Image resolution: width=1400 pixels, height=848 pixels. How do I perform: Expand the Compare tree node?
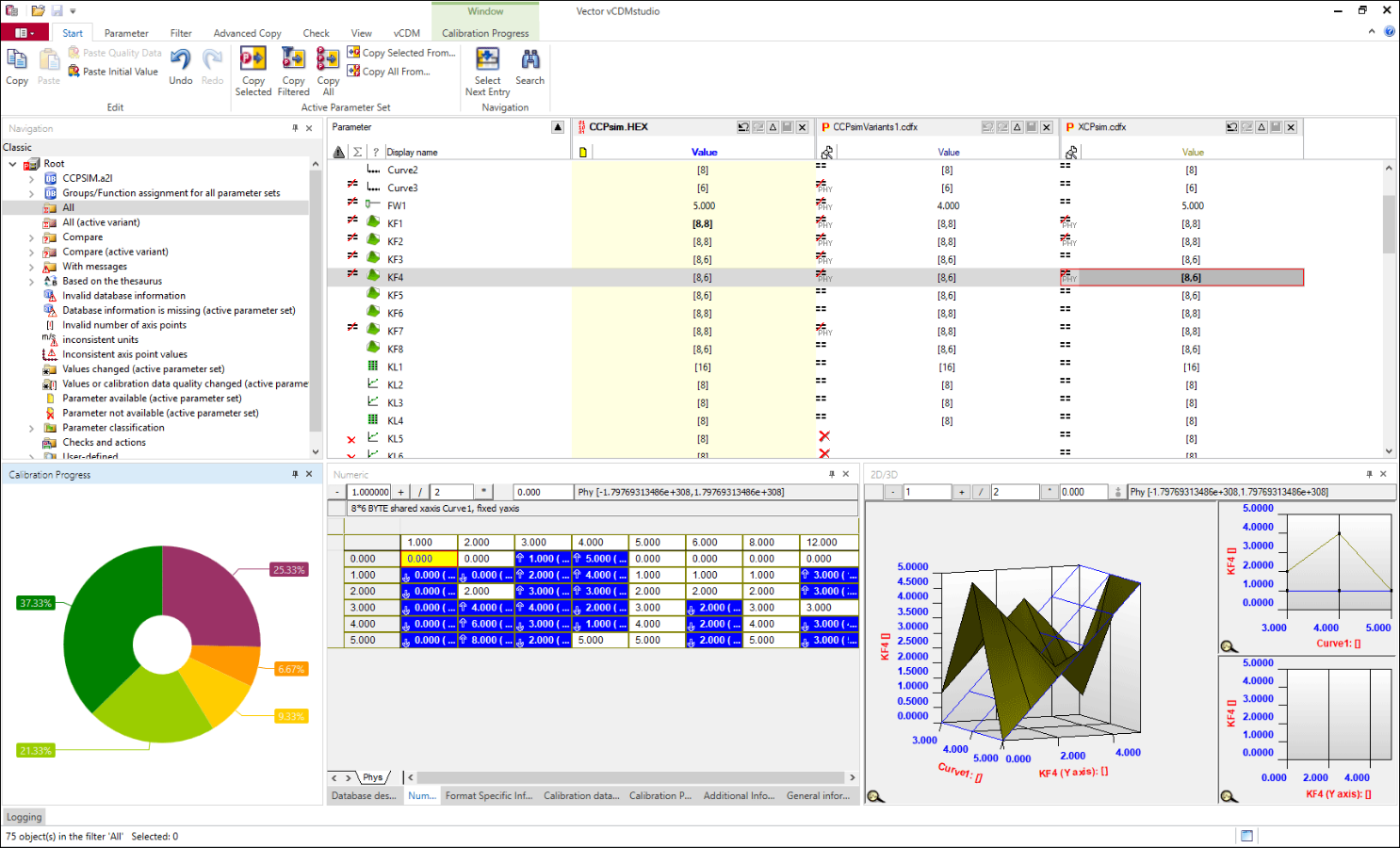pyautogui.click(x=31, y=237)
